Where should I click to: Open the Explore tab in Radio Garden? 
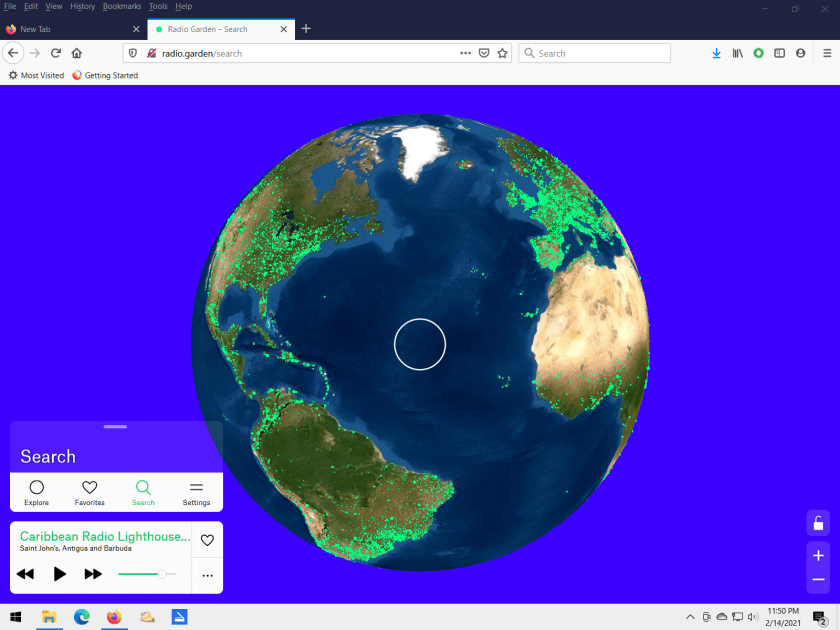(37, 492)
